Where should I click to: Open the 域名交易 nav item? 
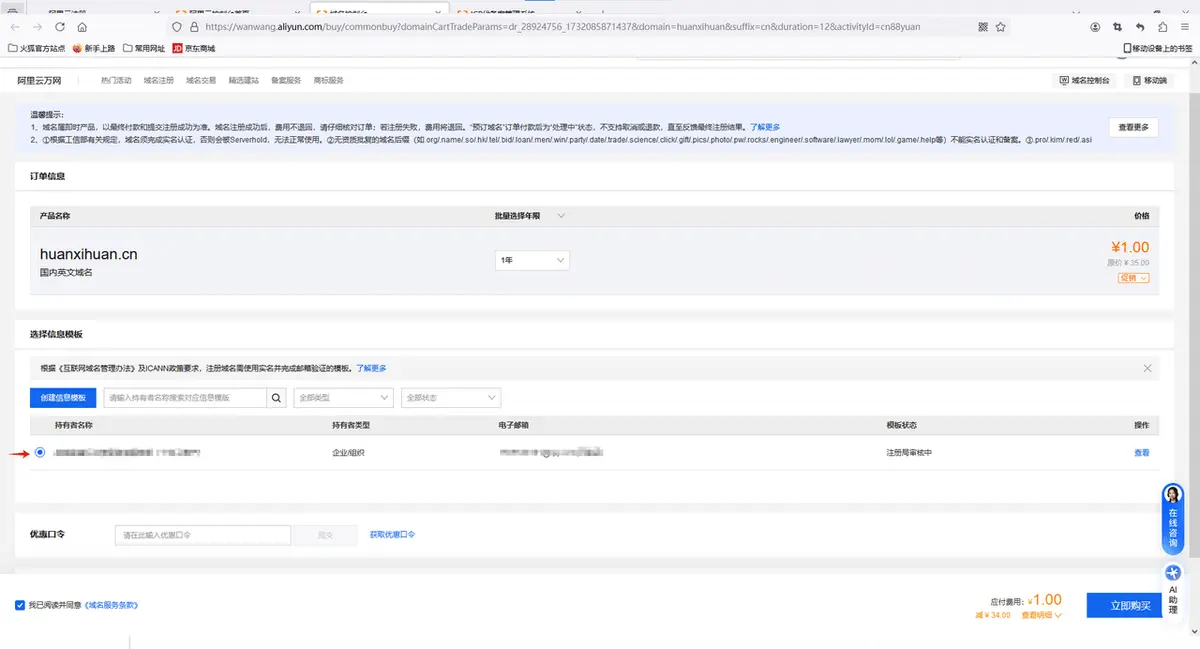coord(201,80)
